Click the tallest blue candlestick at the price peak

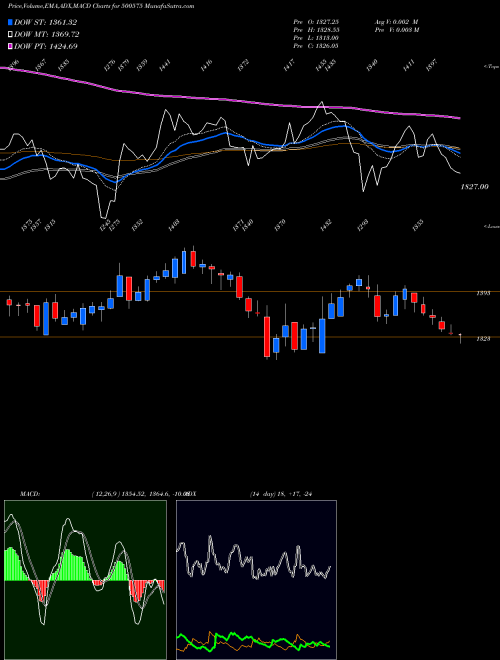pos(184,262)
